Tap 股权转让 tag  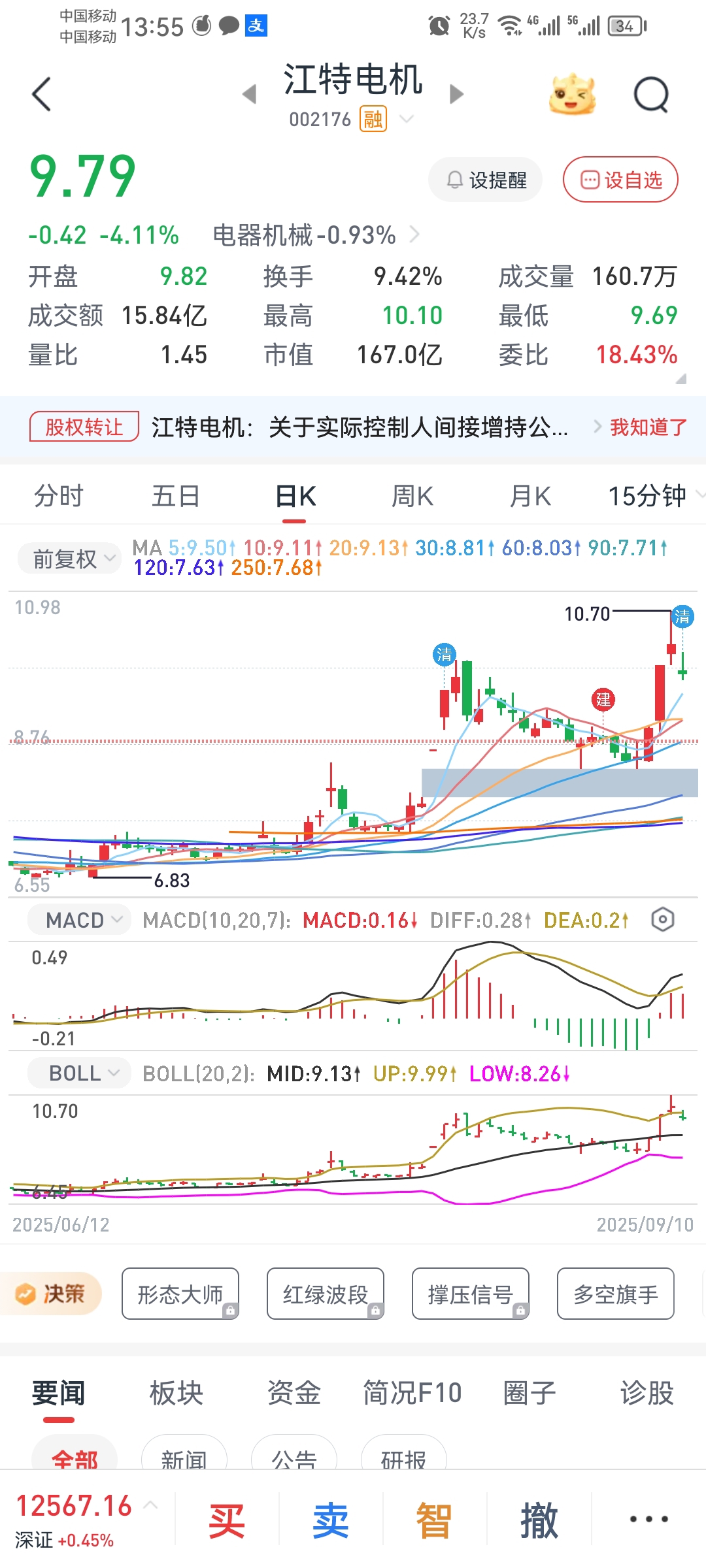84,427
